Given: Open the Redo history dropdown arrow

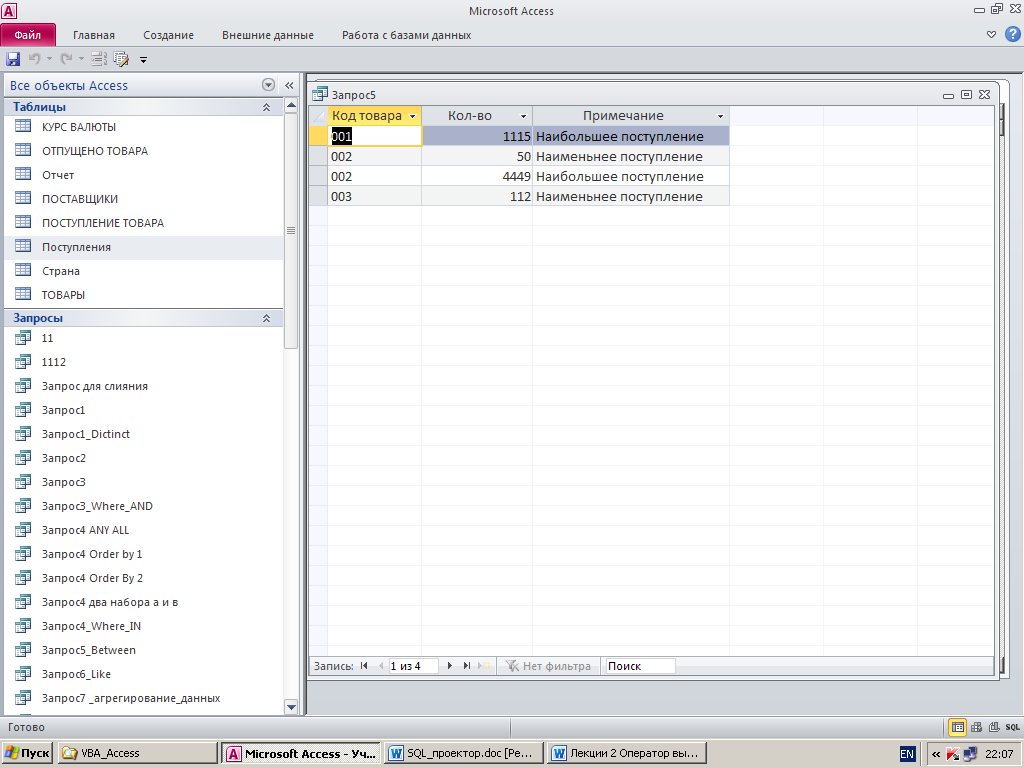Looking at the screenshot, I should click(x=81, y=59).
